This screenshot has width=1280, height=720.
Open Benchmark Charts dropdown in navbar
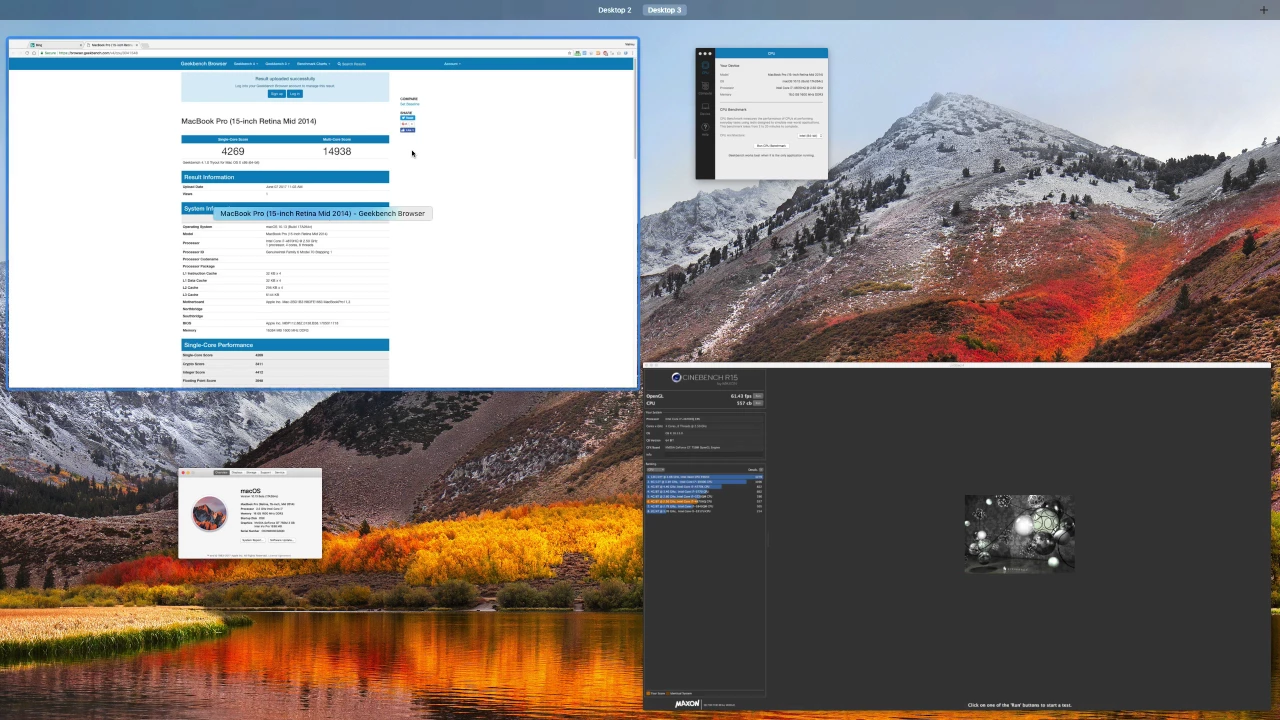313,64
